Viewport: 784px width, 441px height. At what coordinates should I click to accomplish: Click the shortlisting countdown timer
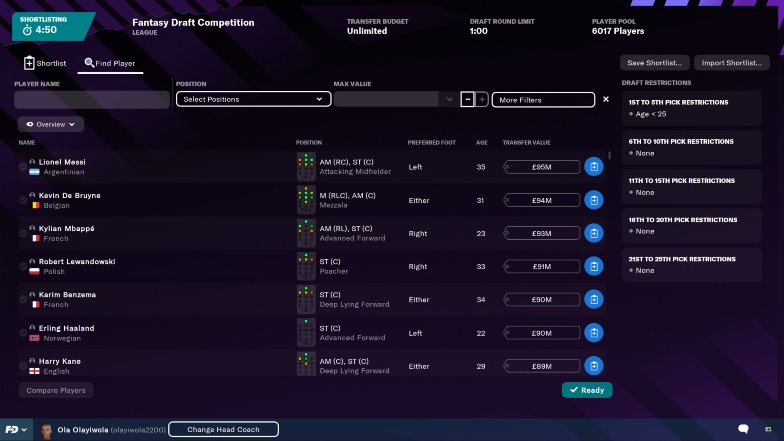coord(39,30)
